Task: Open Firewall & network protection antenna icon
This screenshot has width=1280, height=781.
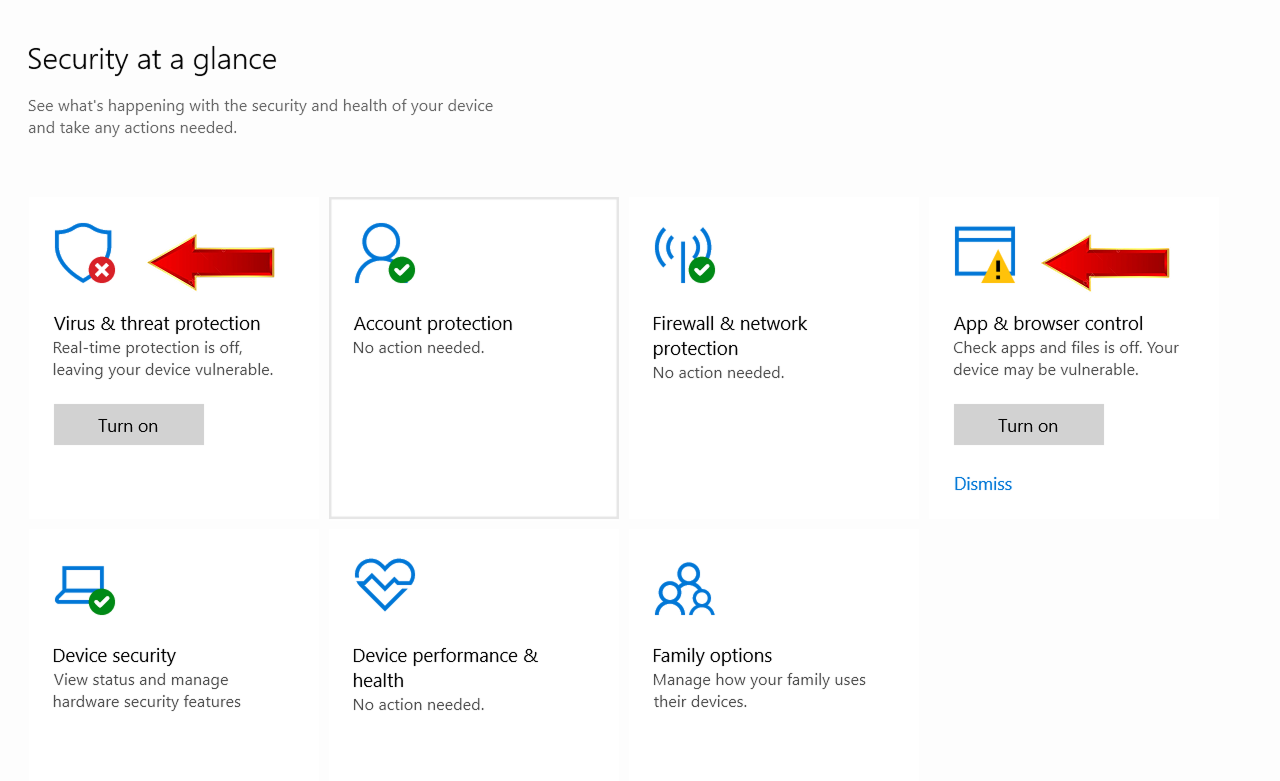Action: 685,254
